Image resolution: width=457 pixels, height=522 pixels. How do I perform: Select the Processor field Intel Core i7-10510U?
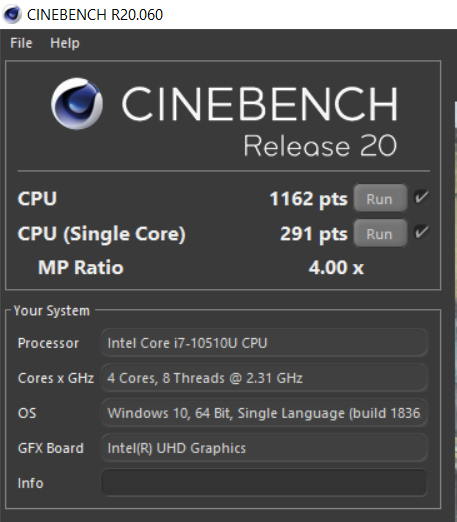[x=264, y=343]
